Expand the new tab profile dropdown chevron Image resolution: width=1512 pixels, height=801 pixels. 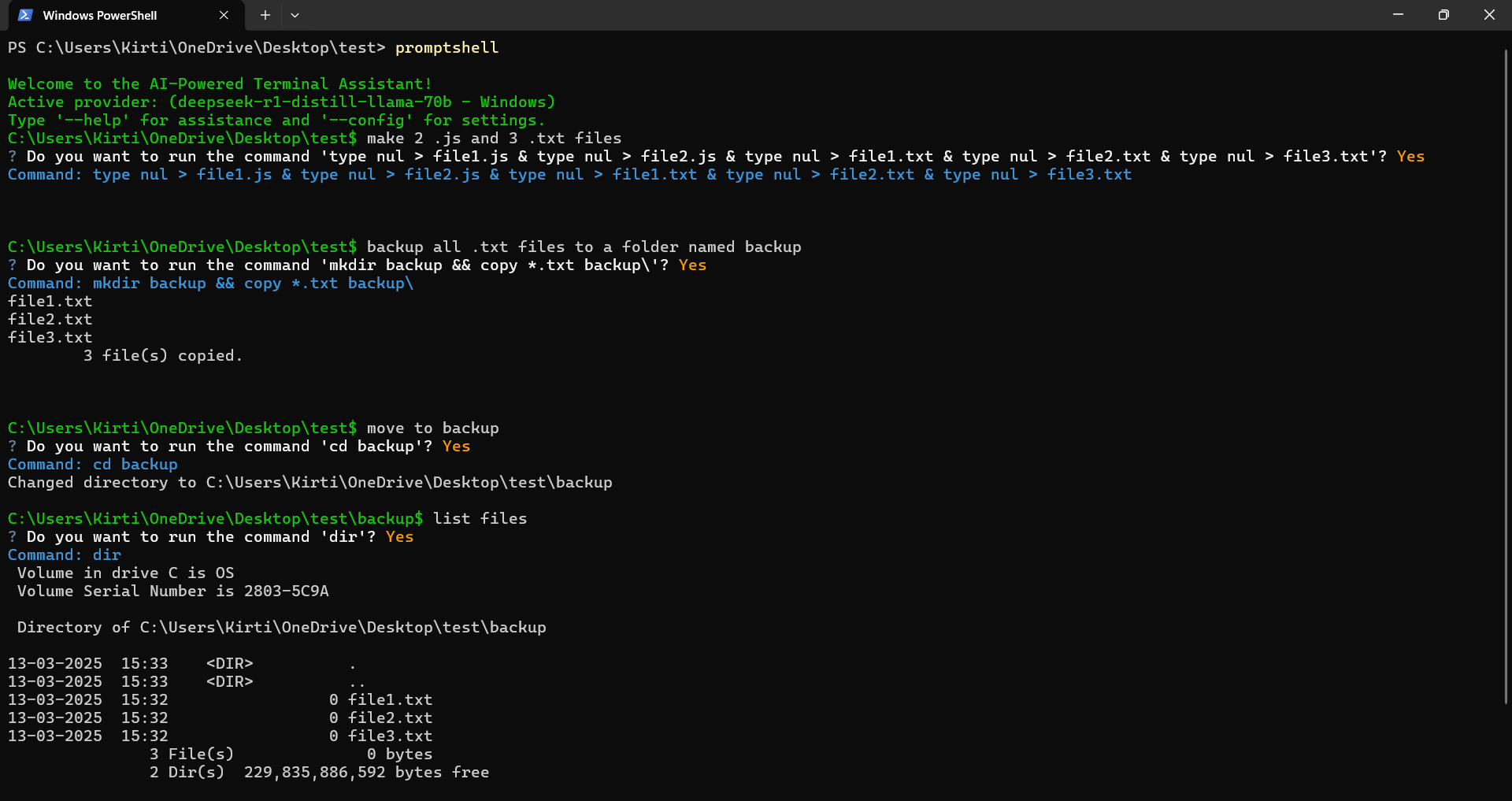pyautogui.click(x=295, y=15)
